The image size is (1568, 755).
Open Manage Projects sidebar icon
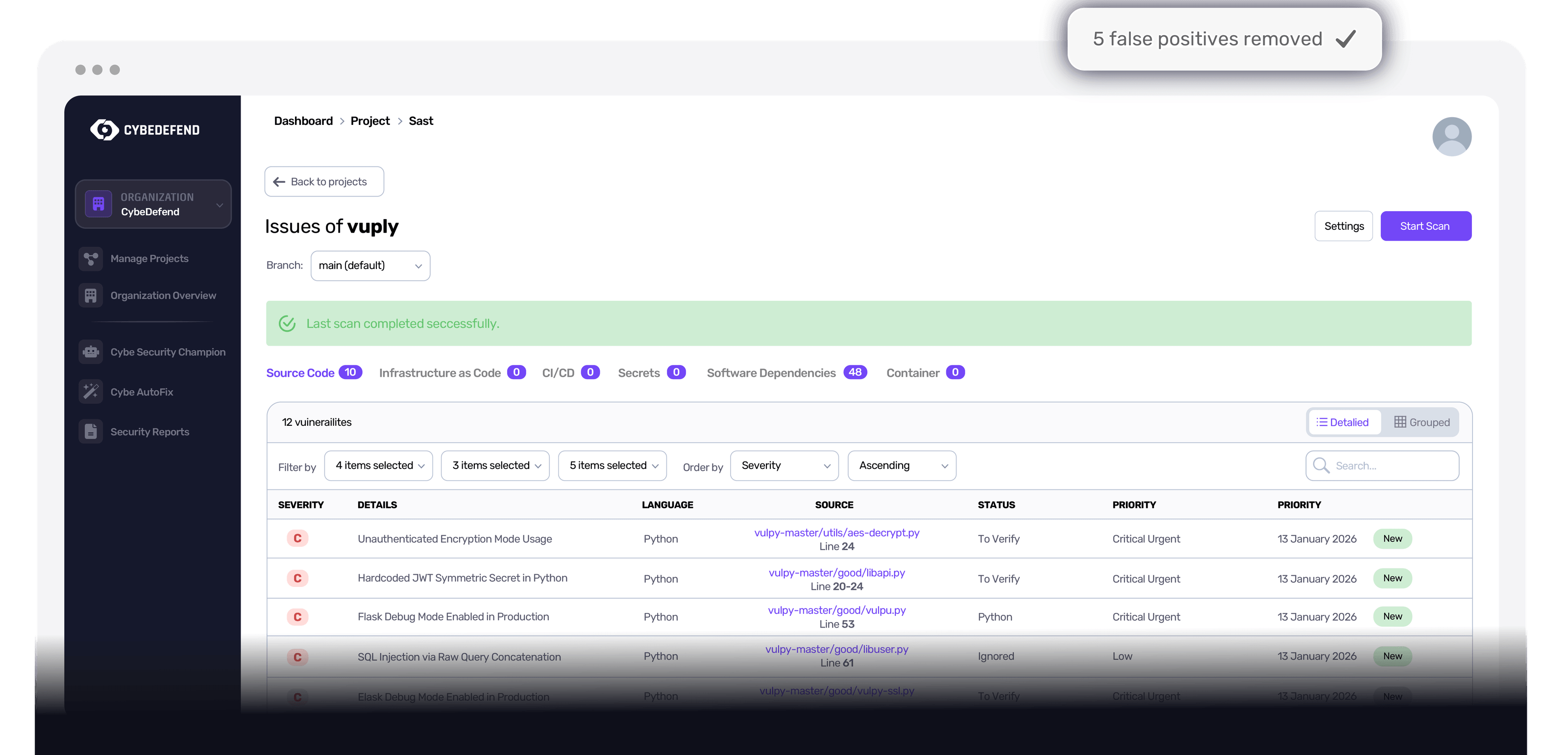coord(91,259)
